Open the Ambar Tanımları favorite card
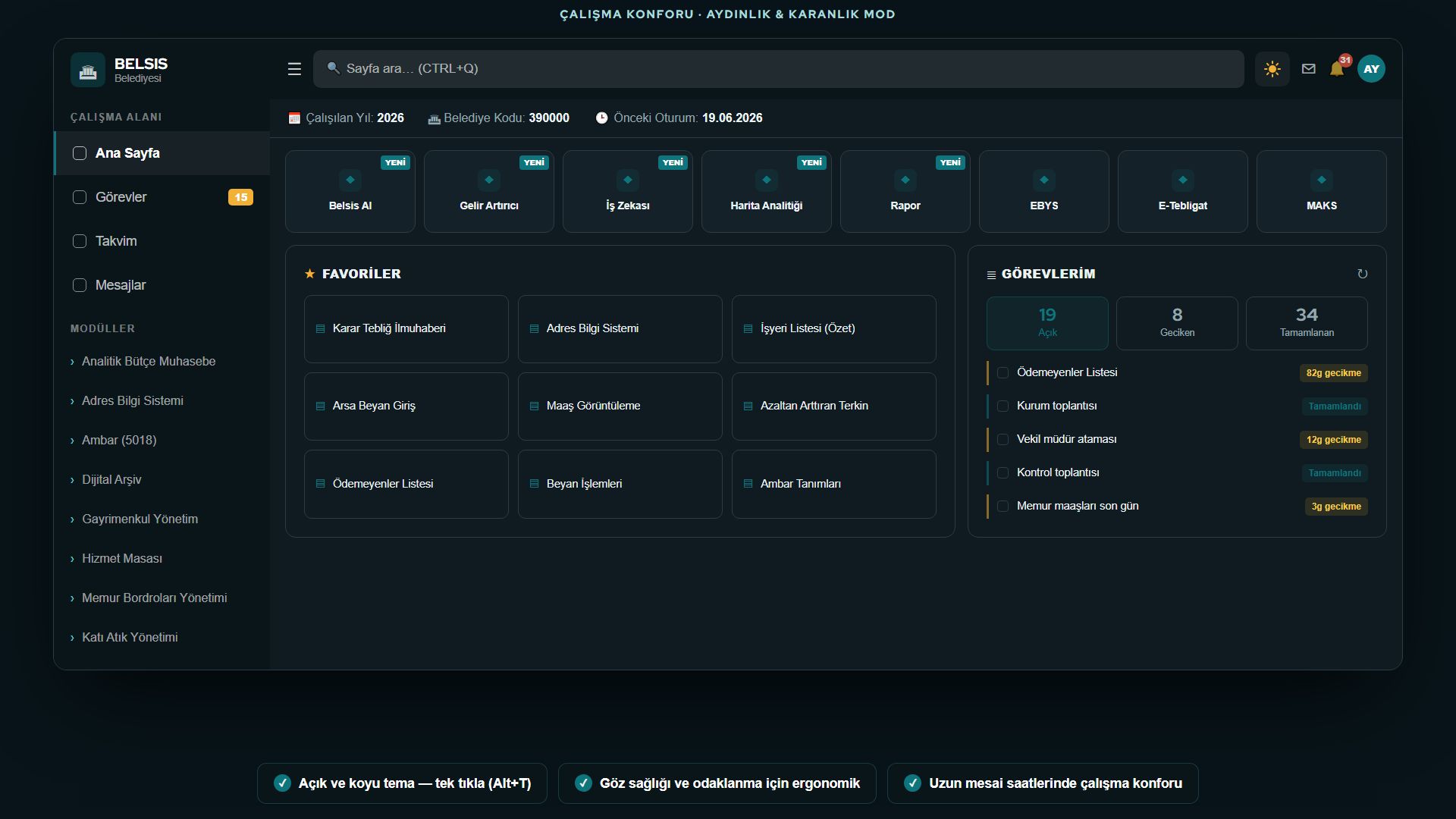The height and width of the screenshot is (819, 1456). pos(834,484)
